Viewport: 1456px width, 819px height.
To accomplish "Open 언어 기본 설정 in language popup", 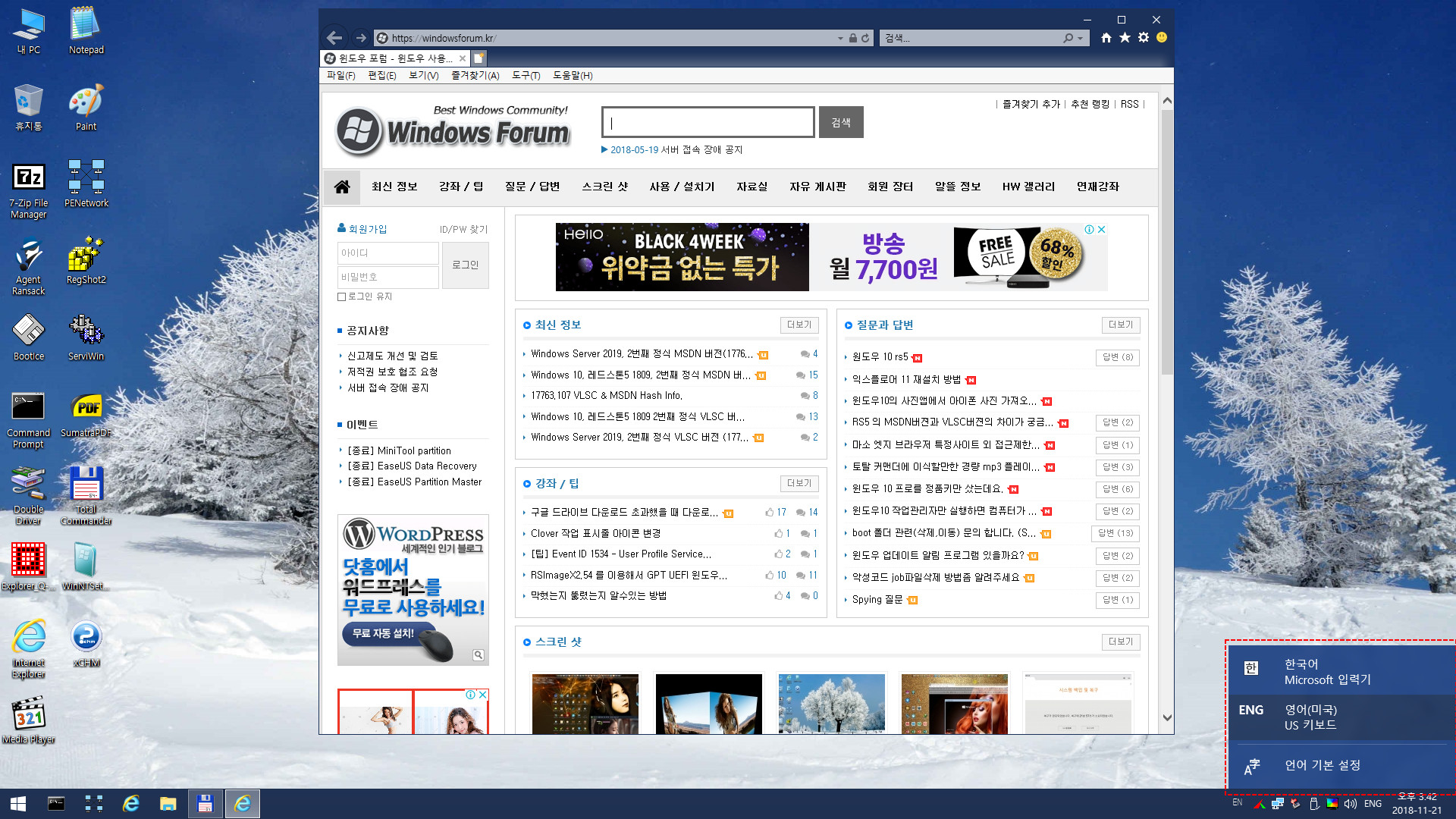I will point(1341,766).
